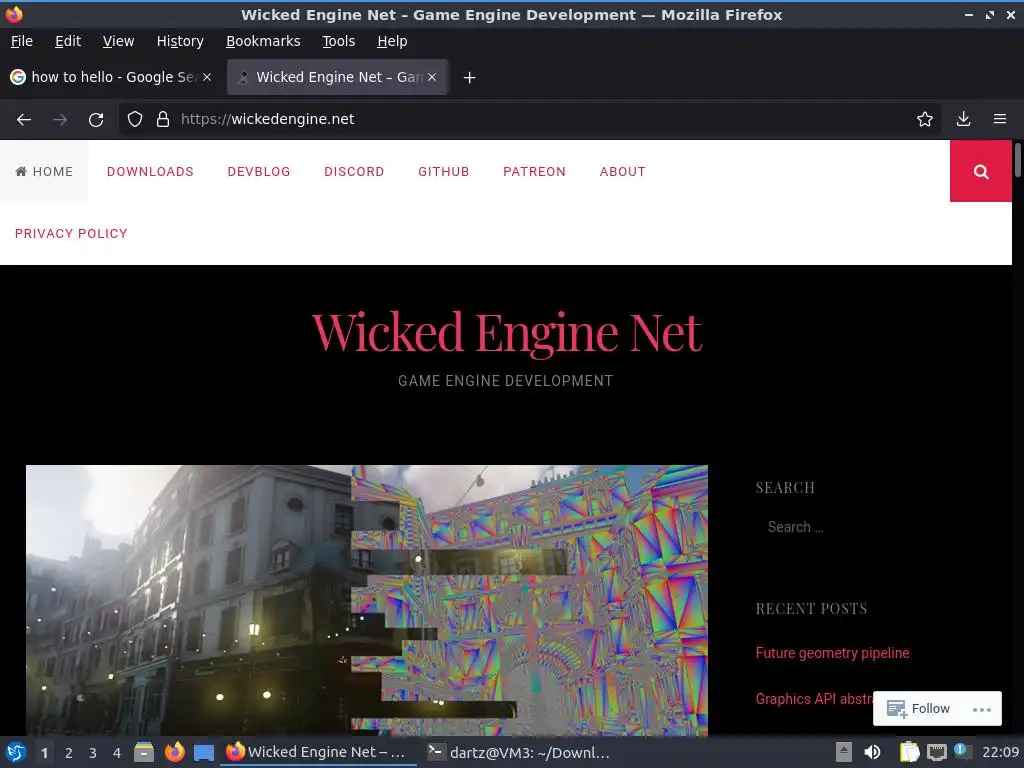Open the ABOUT page
Screen dimensions: 1024x768
tap(622, 172)
